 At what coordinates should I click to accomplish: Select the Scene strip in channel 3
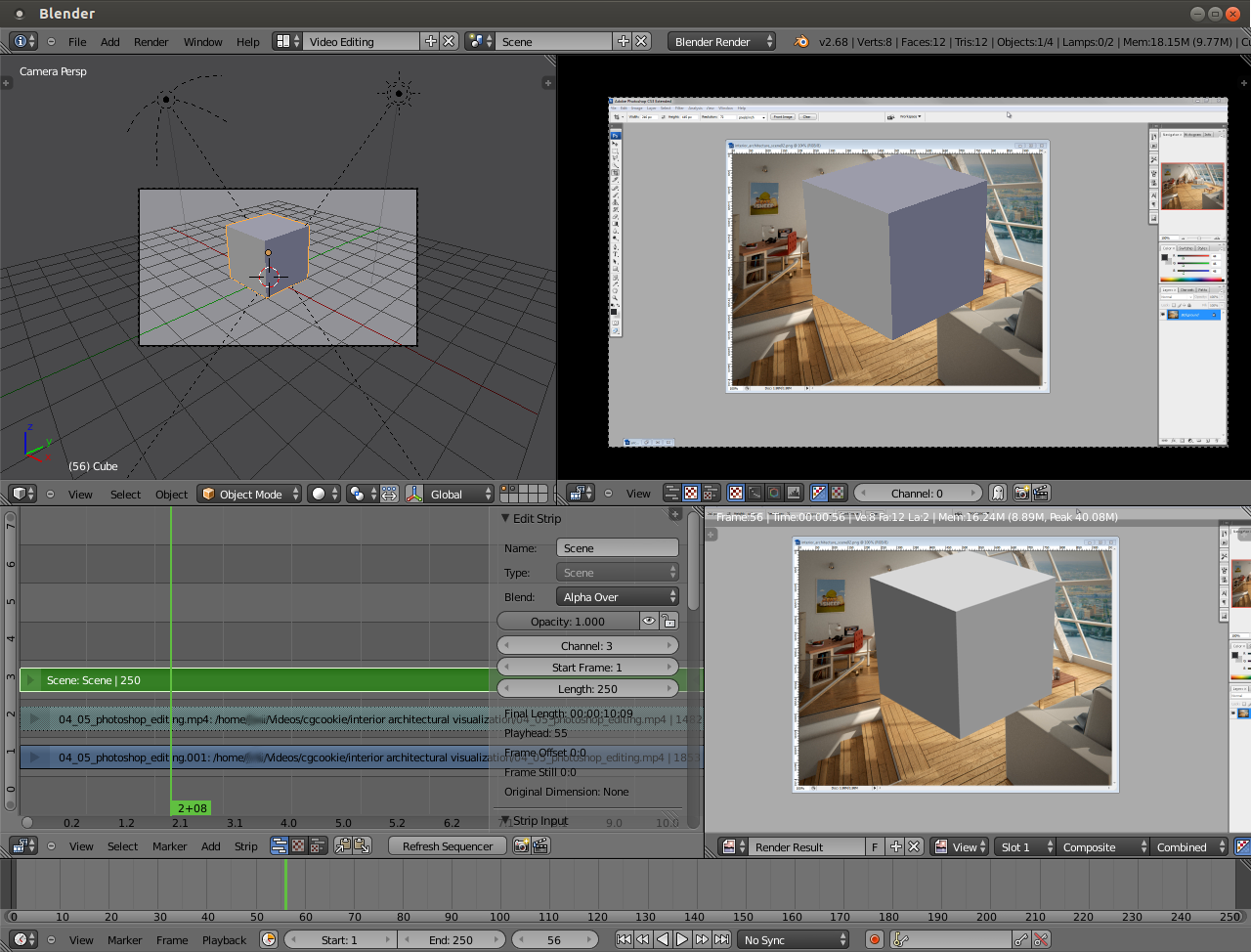(254, 679)
